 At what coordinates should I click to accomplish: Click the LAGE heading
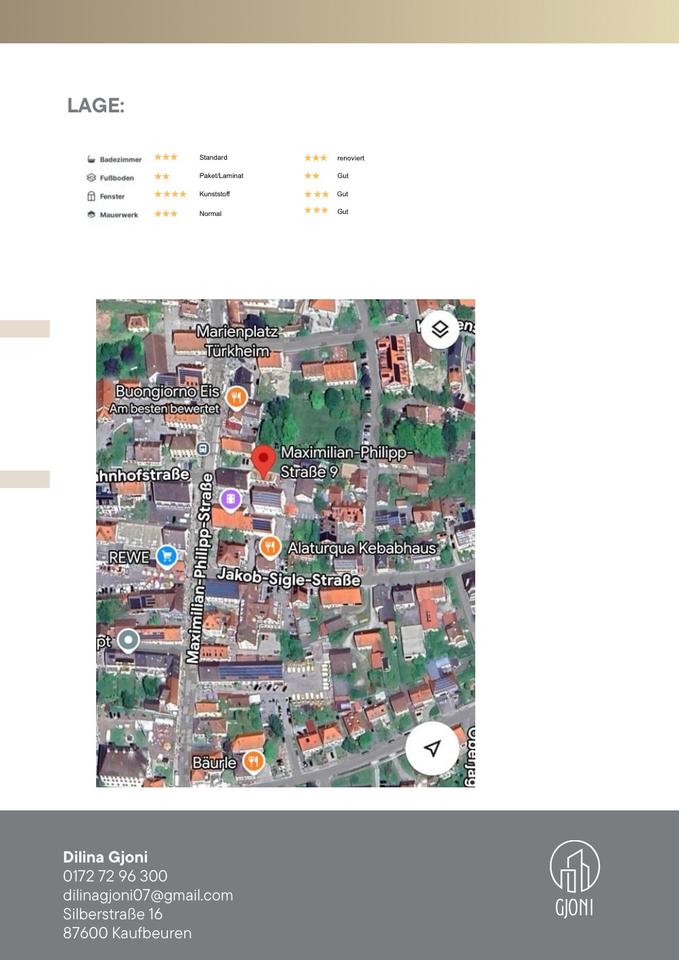96,106
